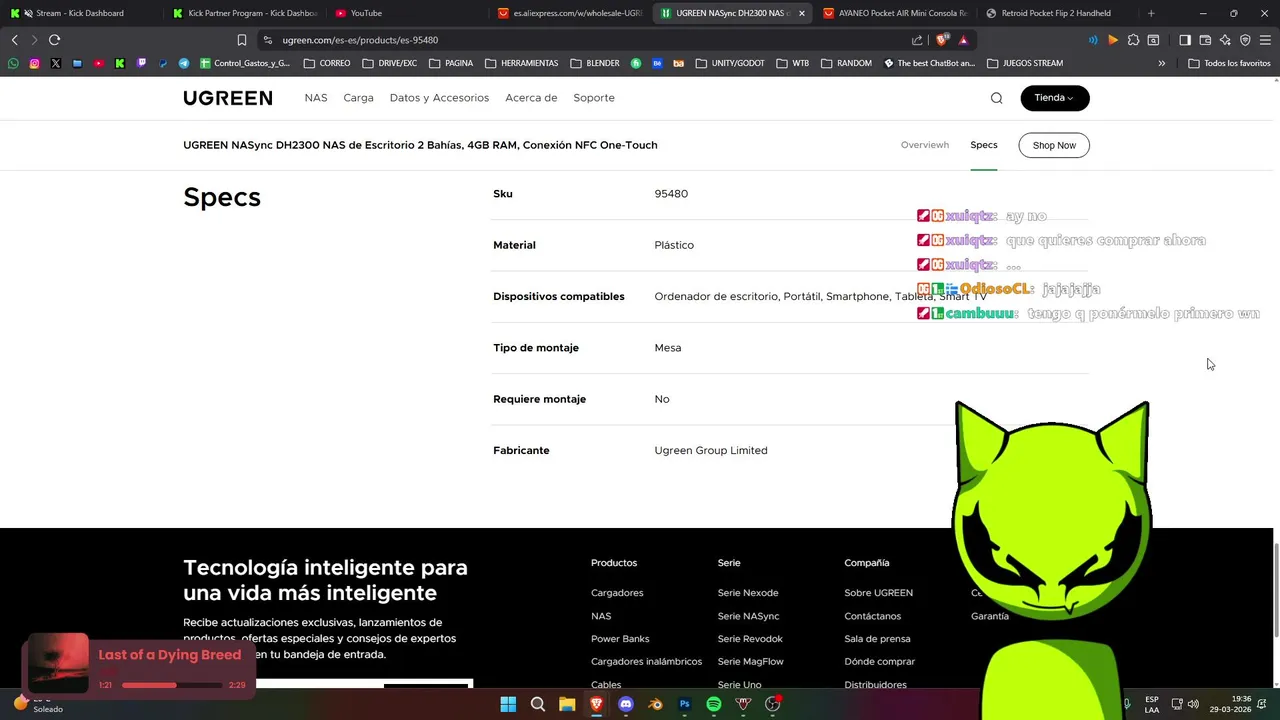Open the site search magnifier
The height and width of the screenshot is (720, 1280).
coord(996,98)
